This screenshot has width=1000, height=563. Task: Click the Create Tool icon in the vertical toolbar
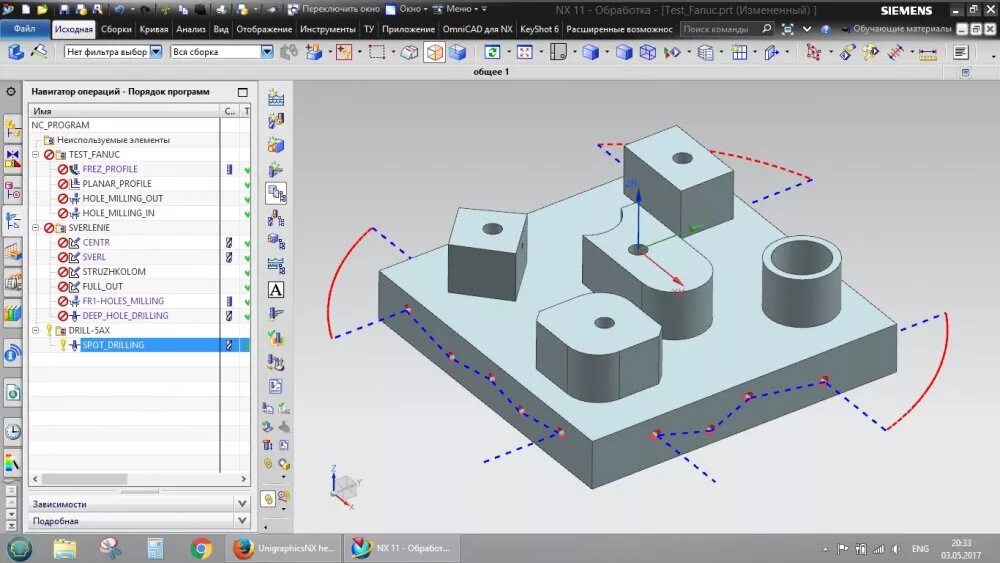coord(276,121)
